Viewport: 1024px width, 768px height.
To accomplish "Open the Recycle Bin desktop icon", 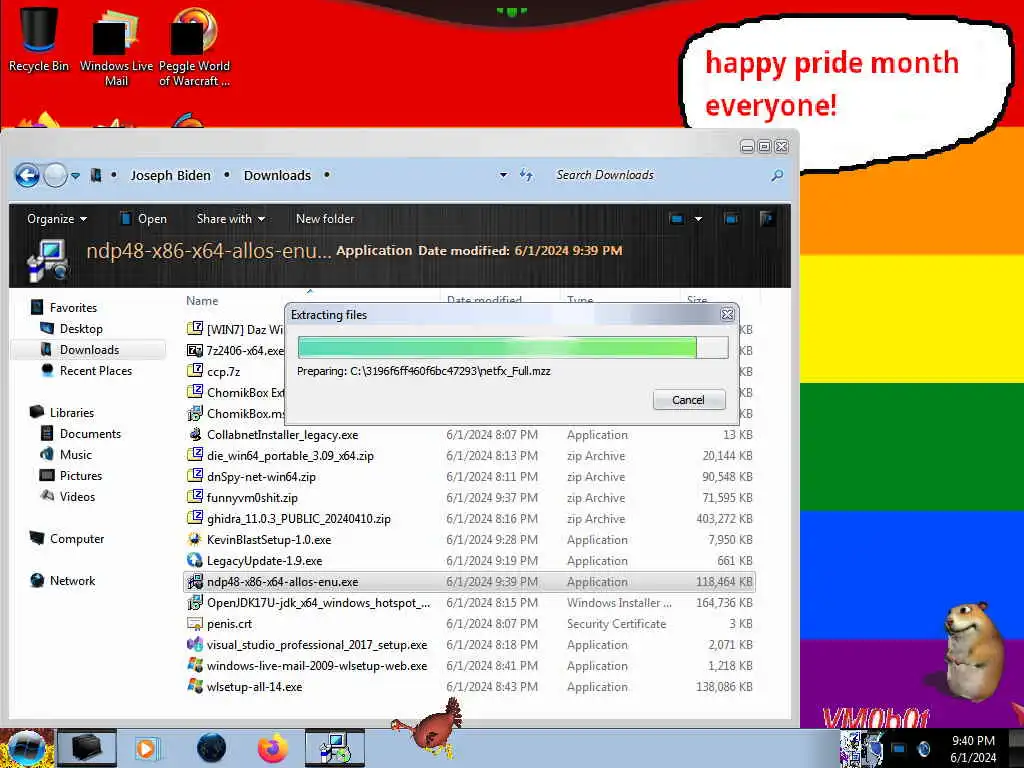I will tap(39, 39).
